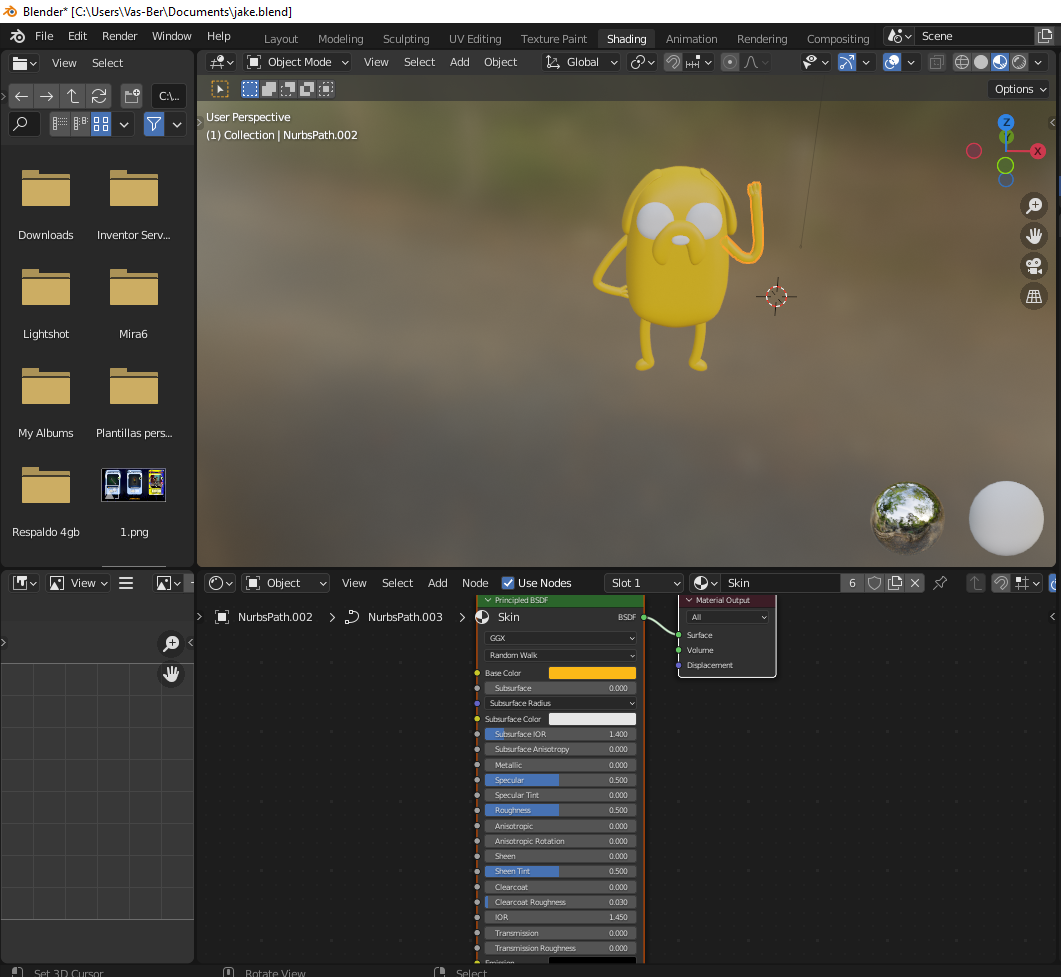Open the viewport Add menu
1061x977 pixels.
(459, 62)
